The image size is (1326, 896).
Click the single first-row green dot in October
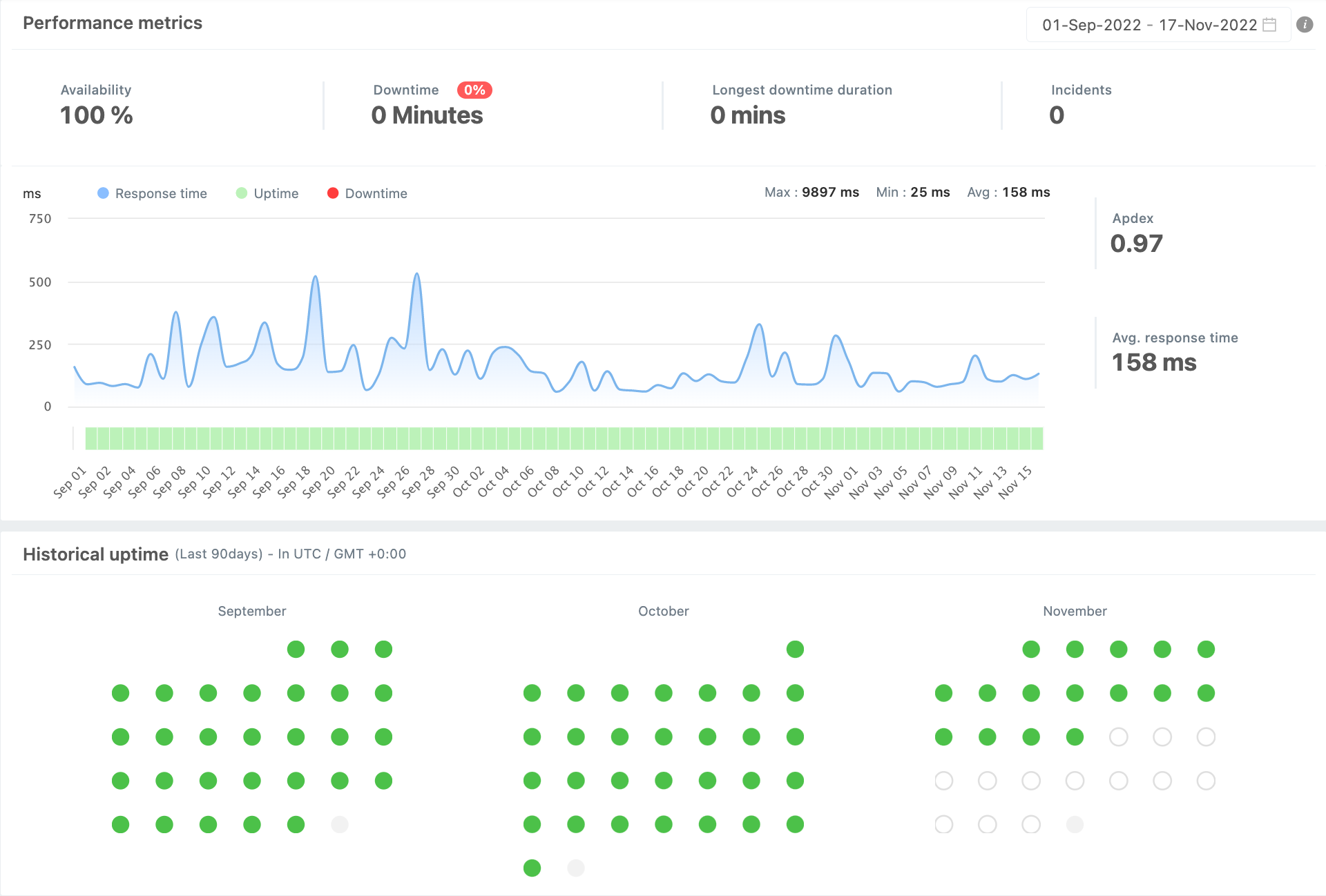(x=795, y=649)
